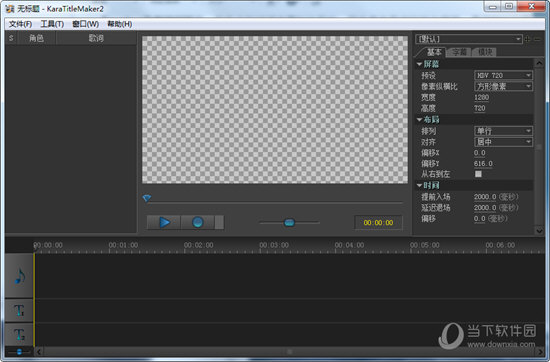Click the checkered preview canvas
550x362 pixels.
[x=275, y=109]
